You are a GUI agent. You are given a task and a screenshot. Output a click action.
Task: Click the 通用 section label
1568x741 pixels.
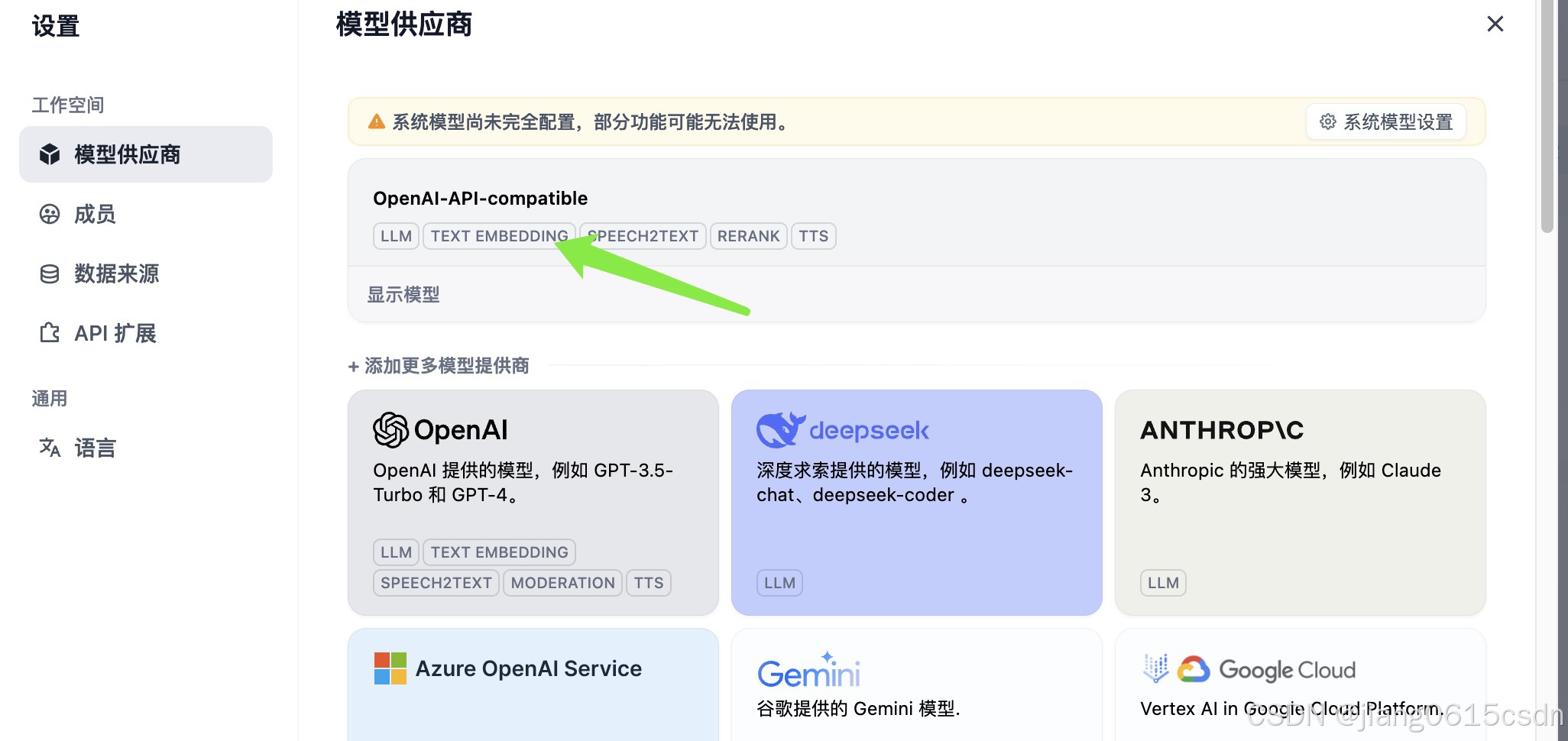tap(50, 398)
